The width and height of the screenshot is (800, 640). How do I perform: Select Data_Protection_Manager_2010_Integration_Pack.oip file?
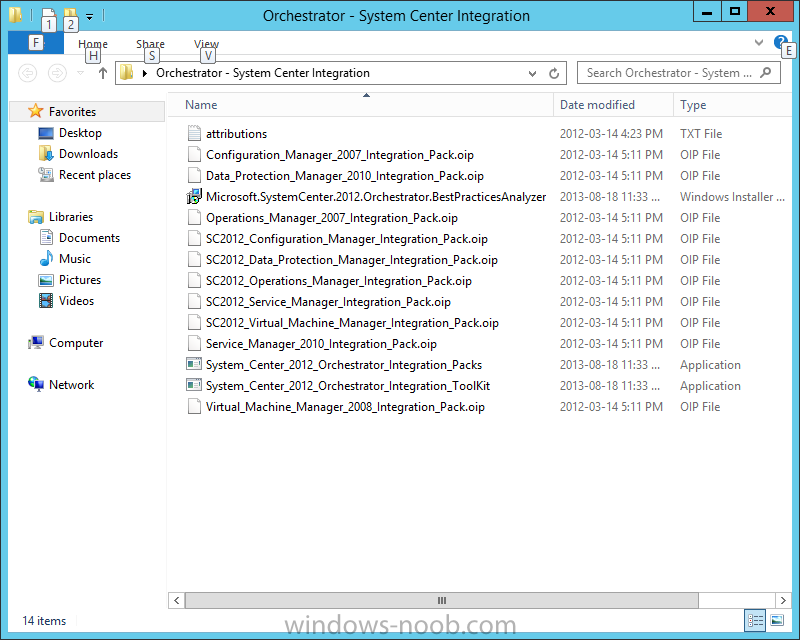(344, 176)
